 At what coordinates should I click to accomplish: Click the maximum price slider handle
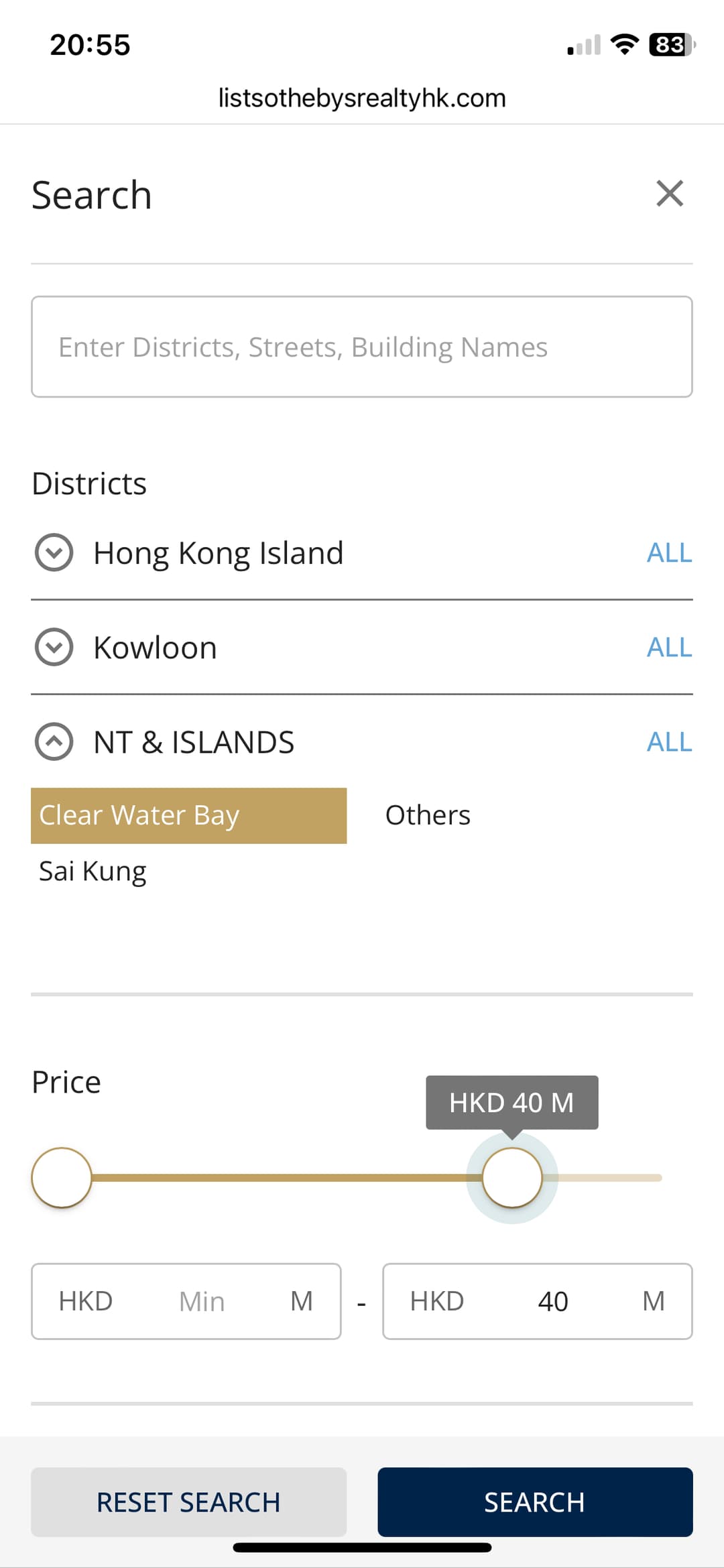pos(512,1178)
